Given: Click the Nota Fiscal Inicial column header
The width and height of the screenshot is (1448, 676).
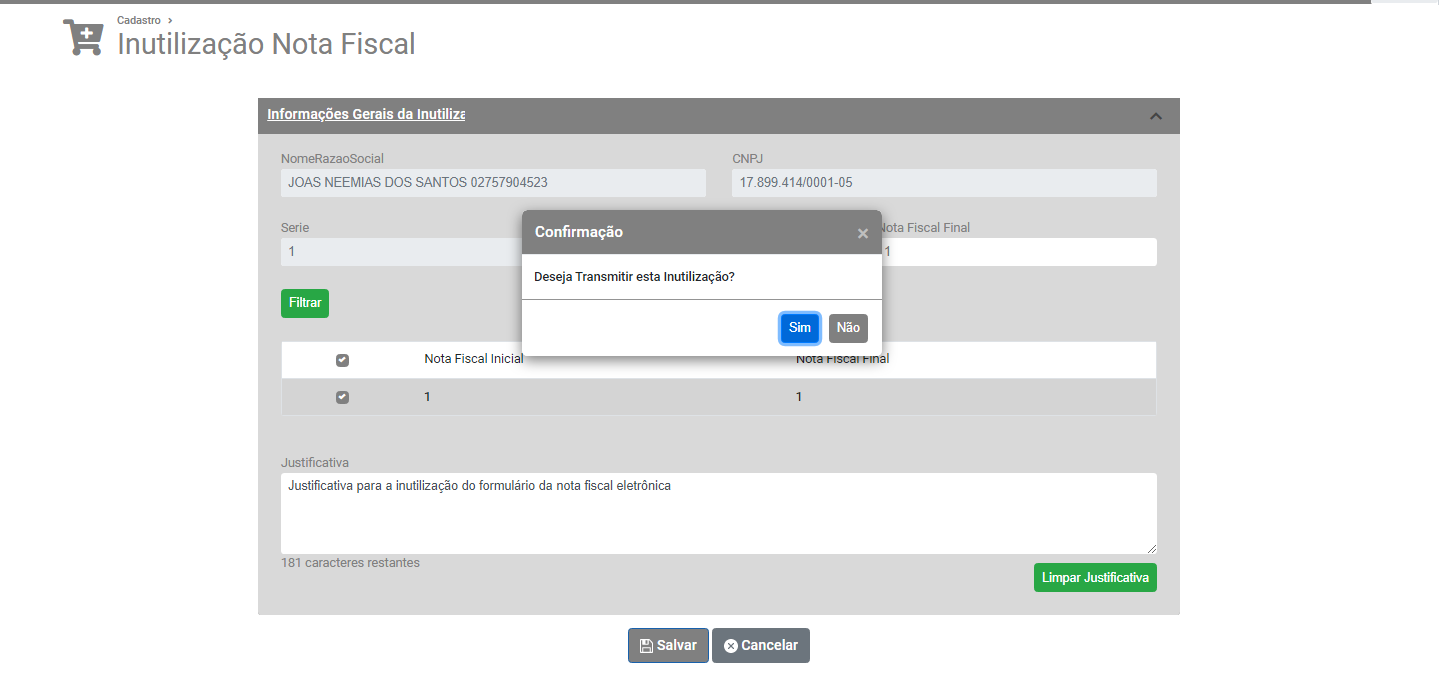Looking at the screenshot, I should 473,360.
